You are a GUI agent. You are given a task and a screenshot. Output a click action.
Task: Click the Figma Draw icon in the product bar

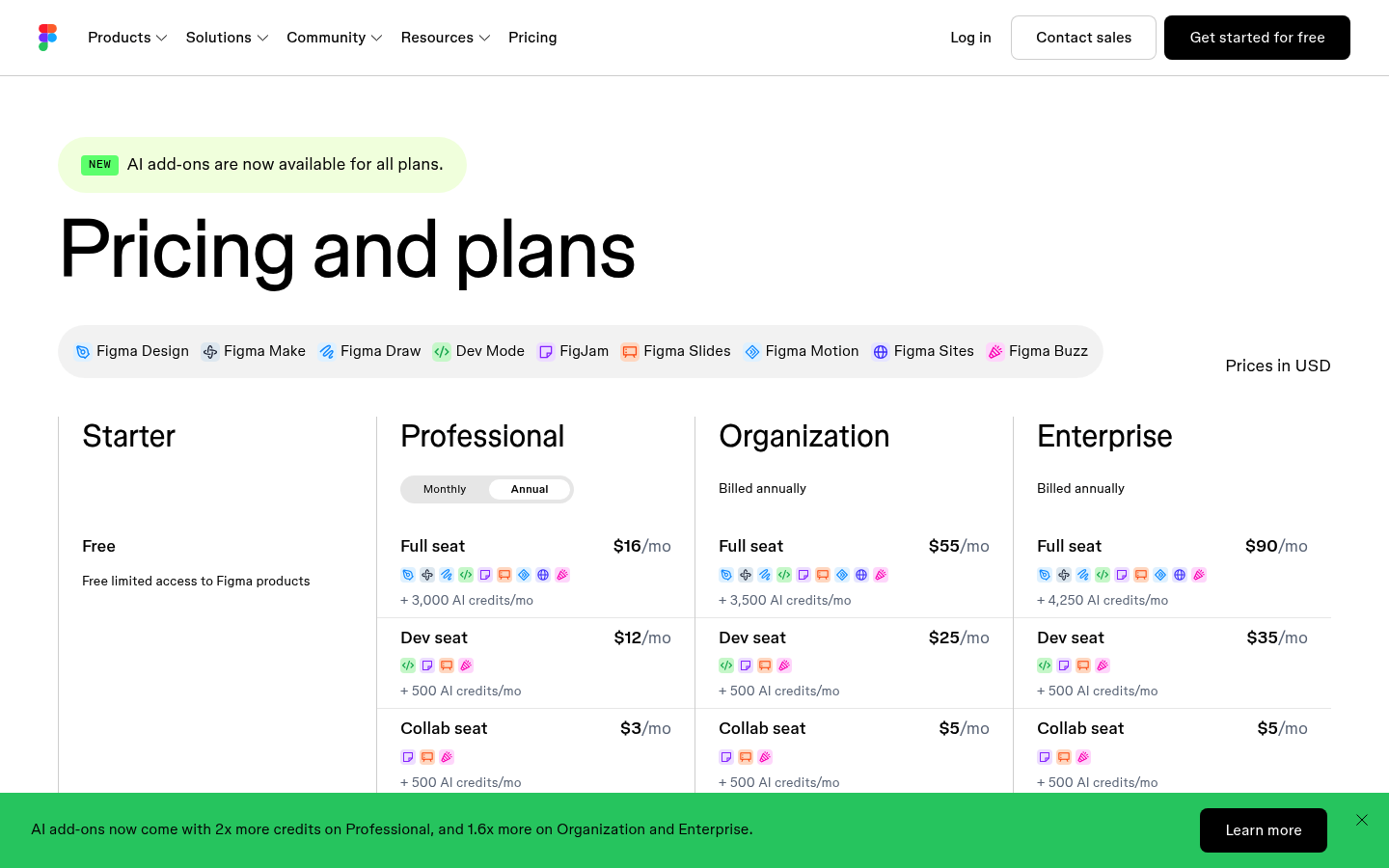pos(327,352)
